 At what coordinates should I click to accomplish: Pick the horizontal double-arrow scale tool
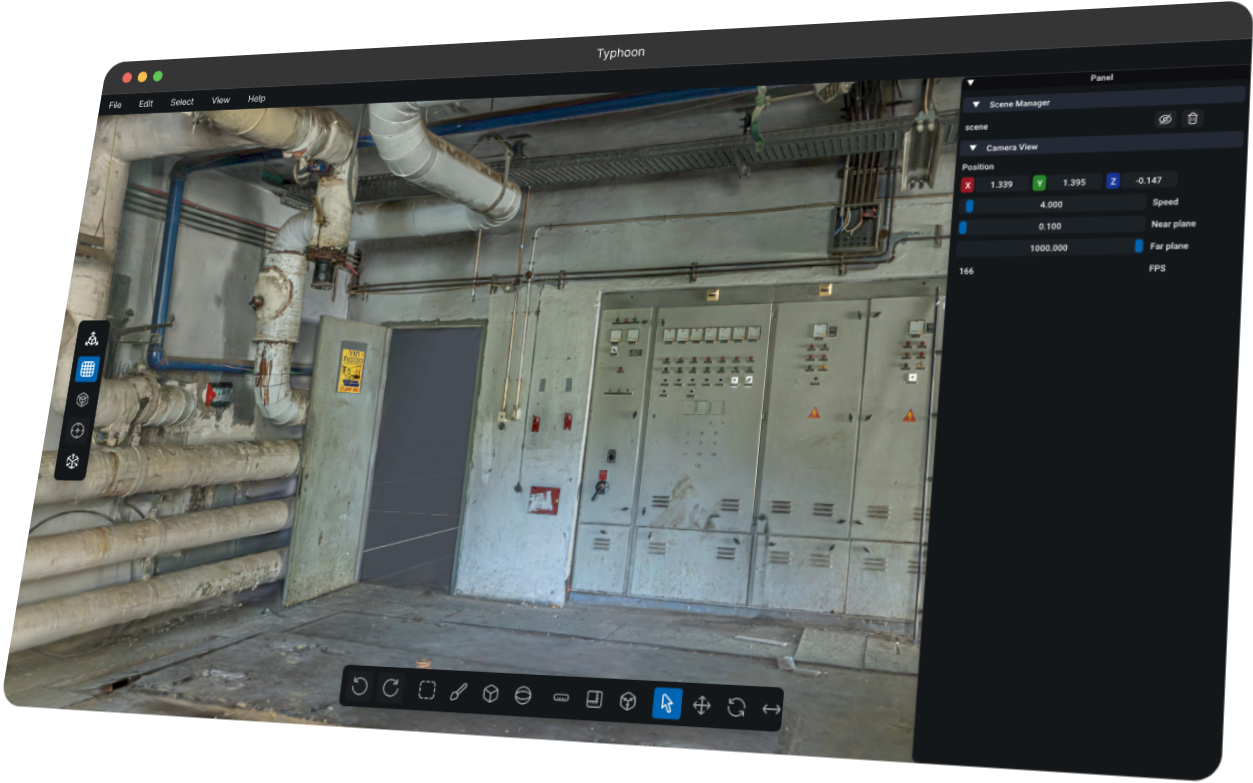(x=771, y=710)
